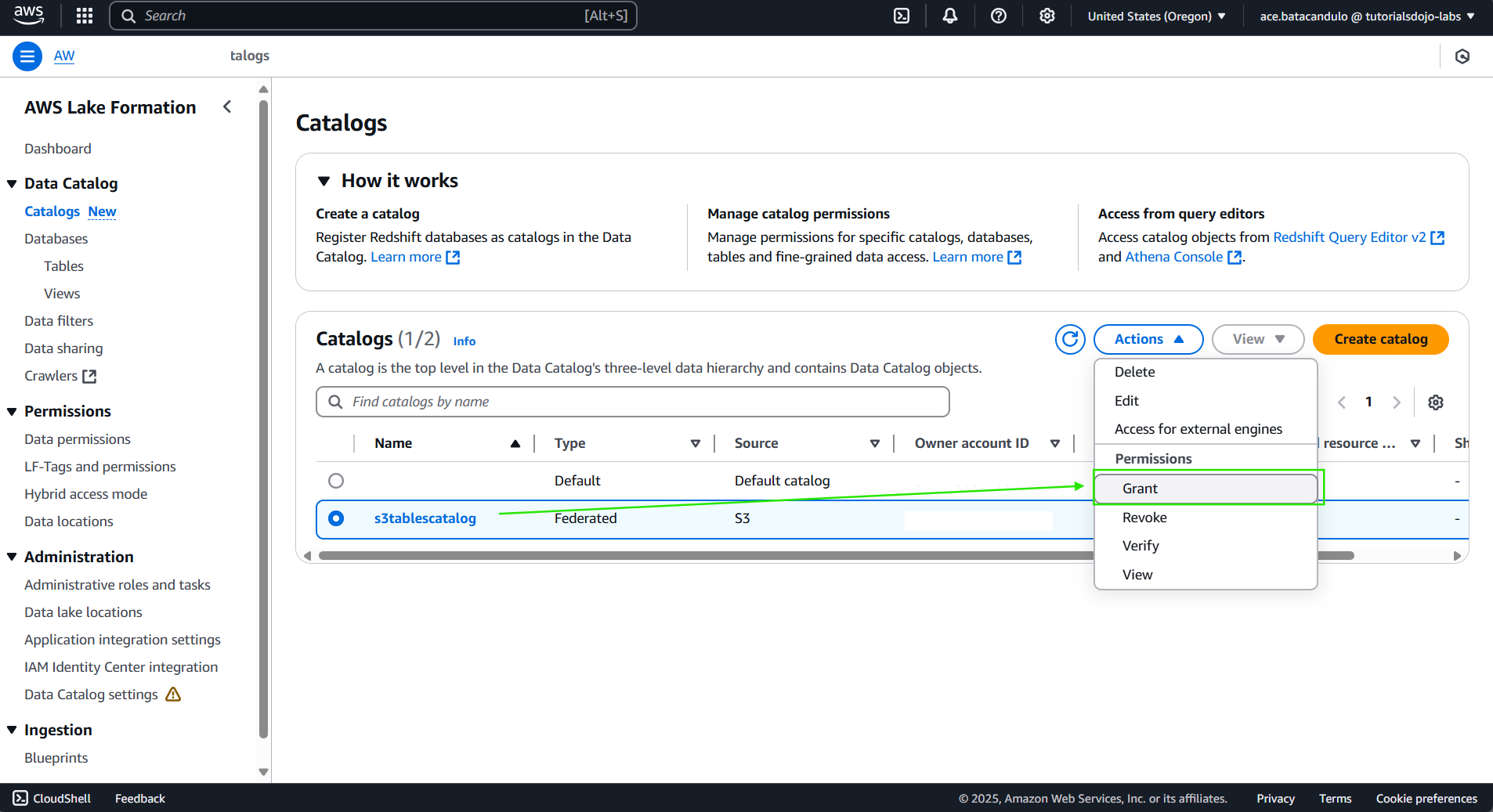Close the Actions dropdown button

1148,339
